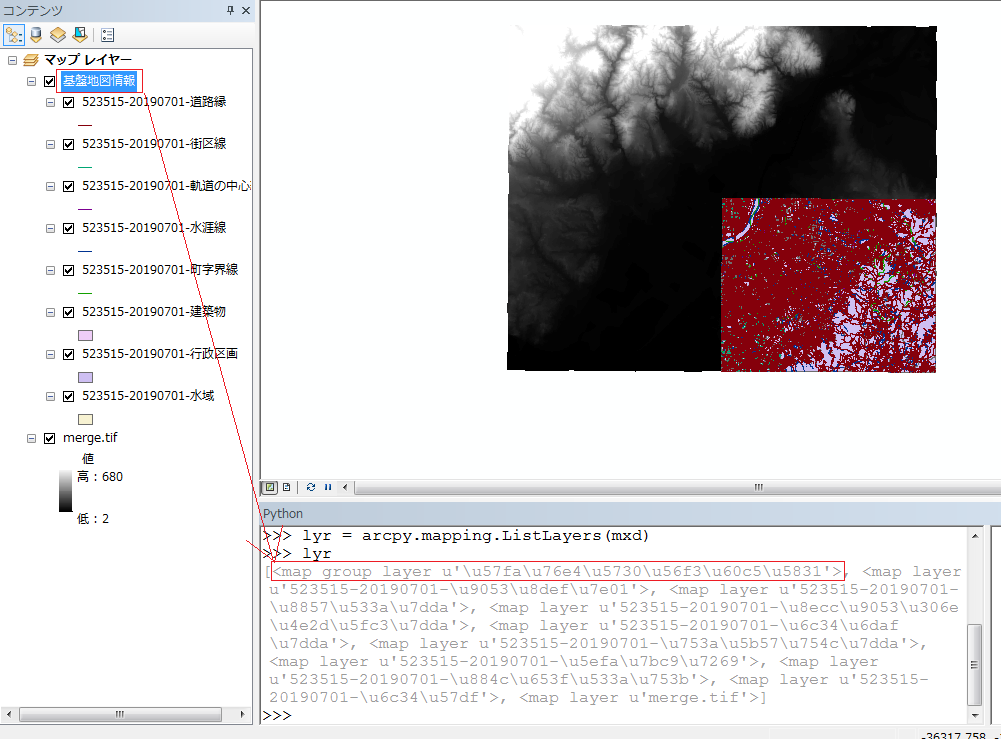Collapse the 町字界線 layer entry
This screenshot has height=739, width=1001.
51,270
